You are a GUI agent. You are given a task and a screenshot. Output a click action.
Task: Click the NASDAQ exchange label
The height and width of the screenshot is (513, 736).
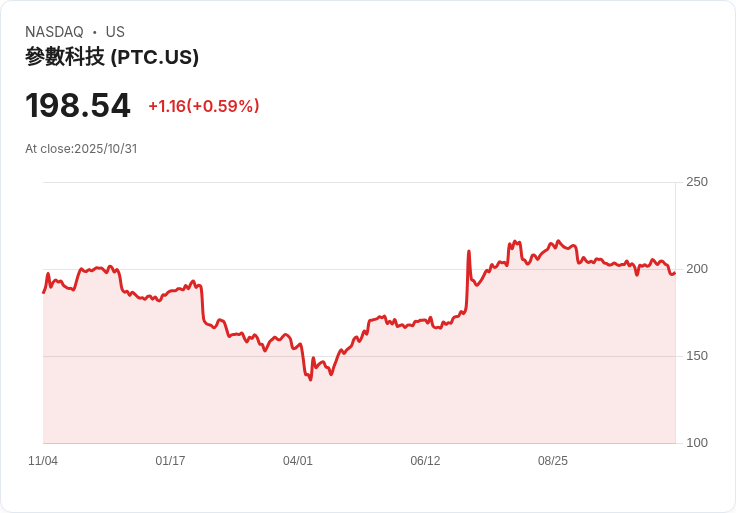[x=54, y=32]
